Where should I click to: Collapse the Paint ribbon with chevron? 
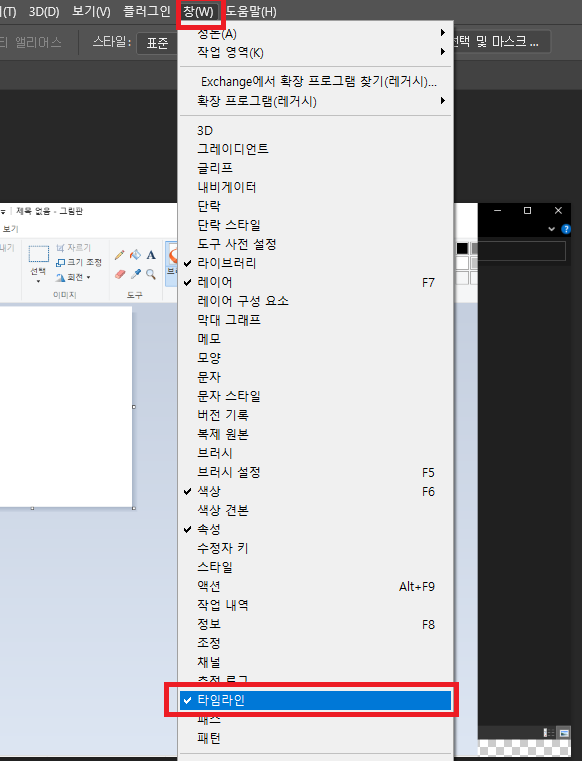[x=551, y=229]
